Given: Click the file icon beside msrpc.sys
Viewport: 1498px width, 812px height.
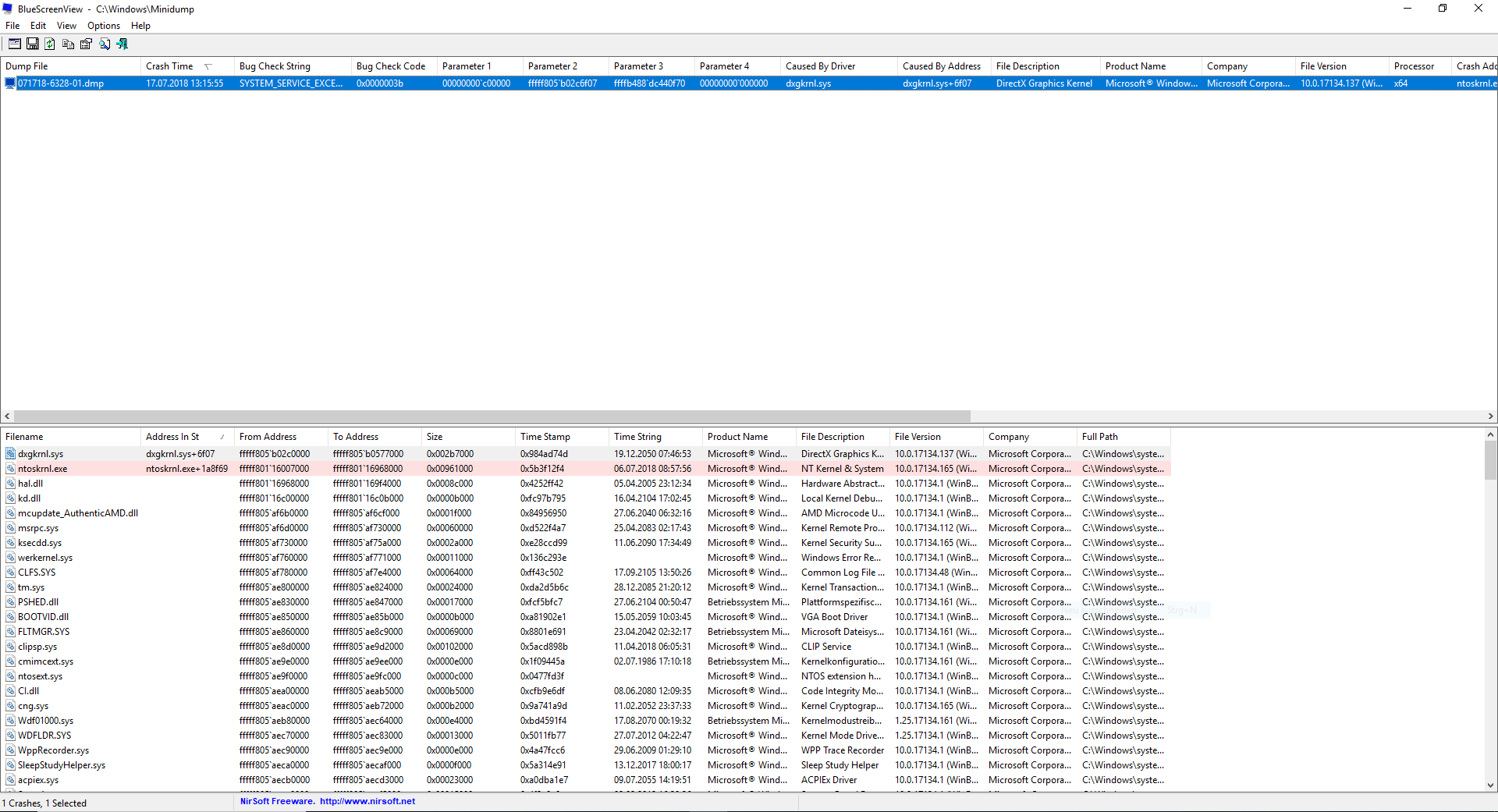Looking at the screenshot, I should point(11,528).
